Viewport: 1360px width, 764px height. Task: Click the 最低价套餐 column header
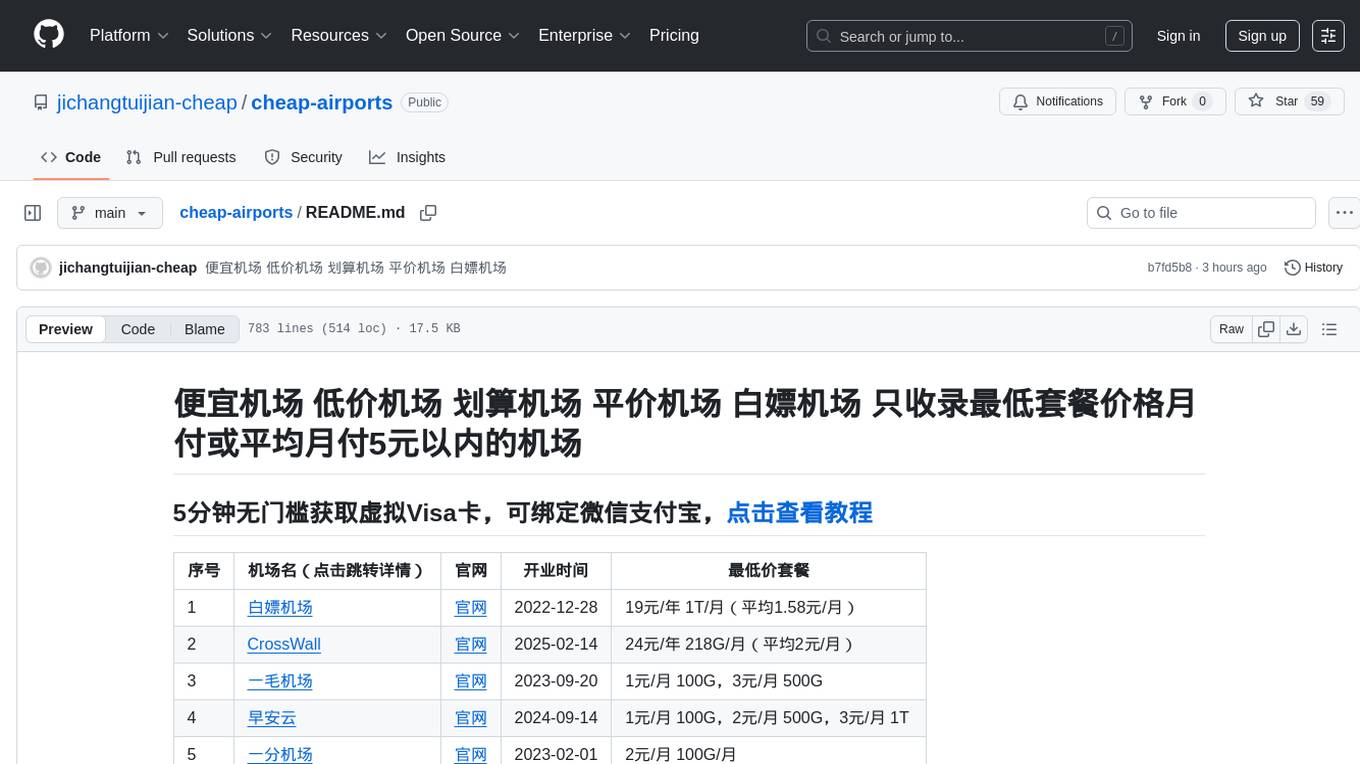coord(769,571)
